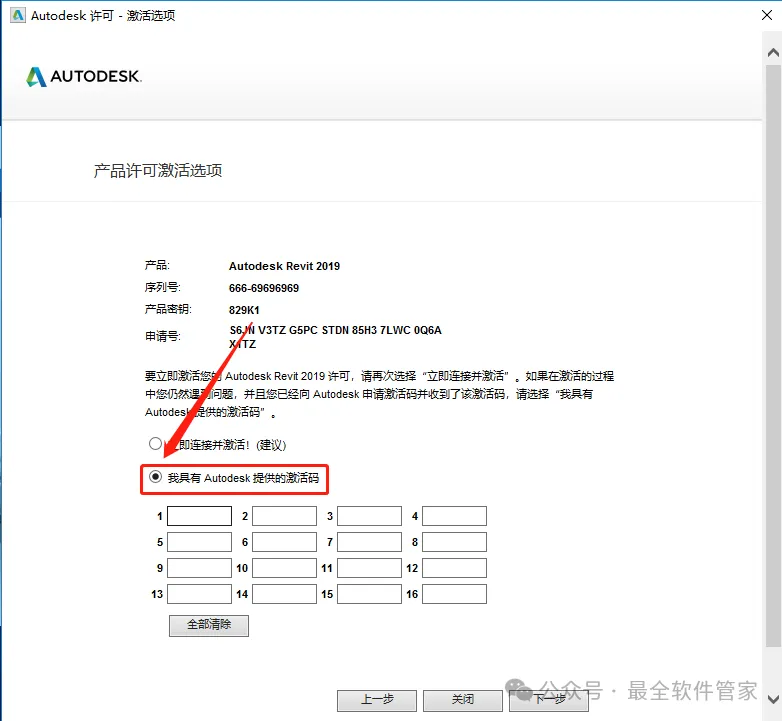Click the scrollbar up arrow
This screenshot has height=721, width=782.
click(773, 52)
